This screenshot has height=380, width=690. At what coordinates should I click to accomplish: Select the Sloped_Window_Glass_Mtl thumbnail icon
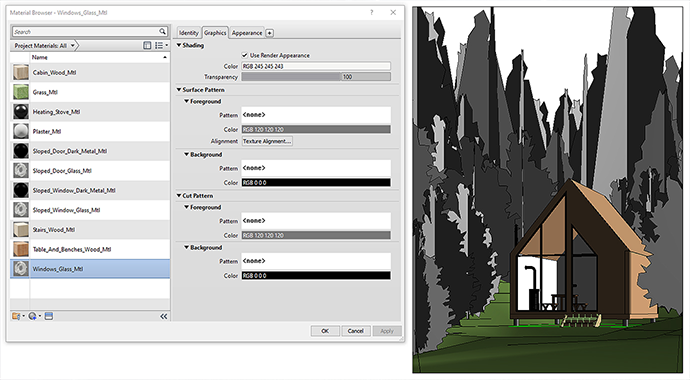pyautogui.click(x=21, y=210)
